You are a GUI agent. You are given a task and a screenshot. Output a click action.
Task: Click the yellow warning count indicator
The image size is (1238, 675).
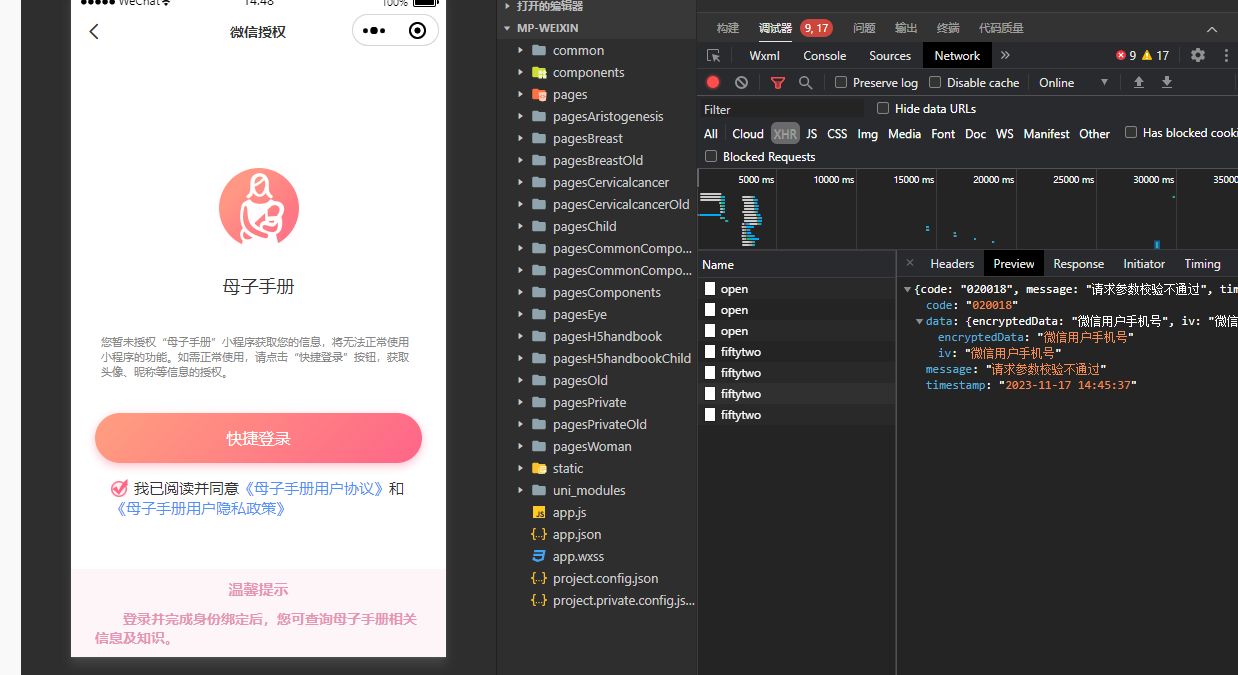pyautogui.click(x=1155, y=56)
